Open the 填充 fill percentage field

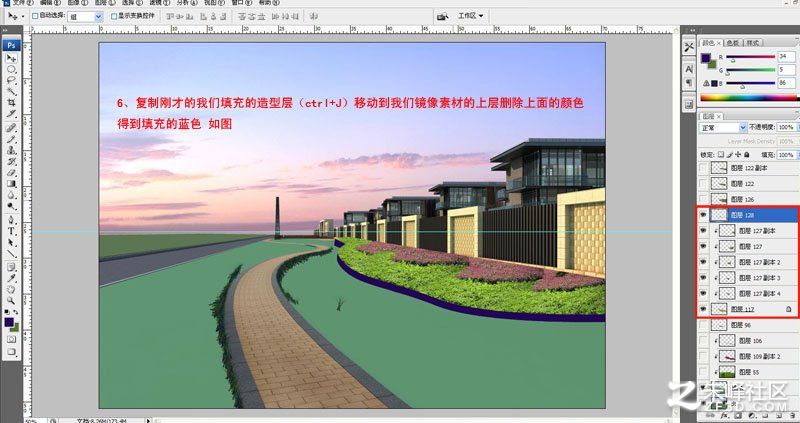tap(787, 155)
